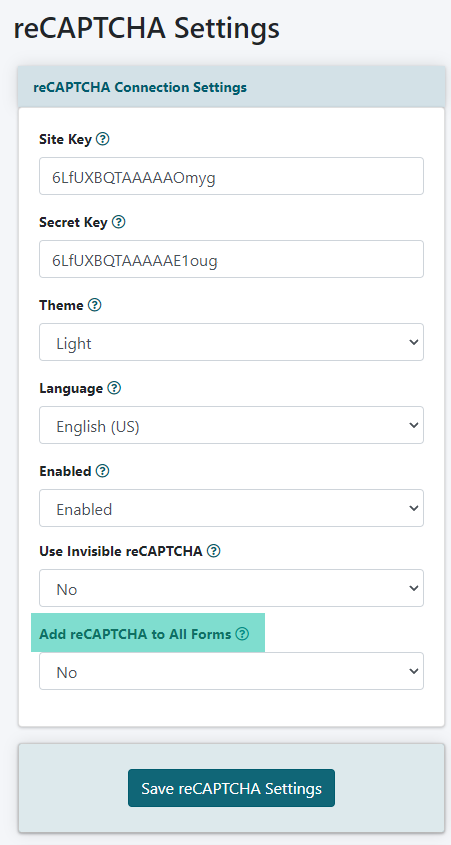Focus the Secret Key input field

(231, 259)
